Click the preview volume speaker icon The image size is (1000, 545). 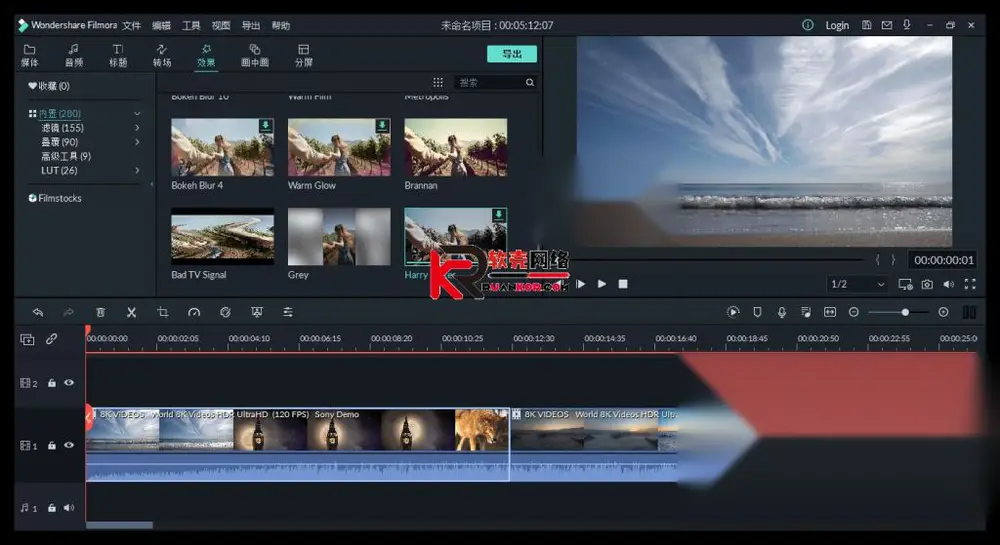(x=948, y=284)
